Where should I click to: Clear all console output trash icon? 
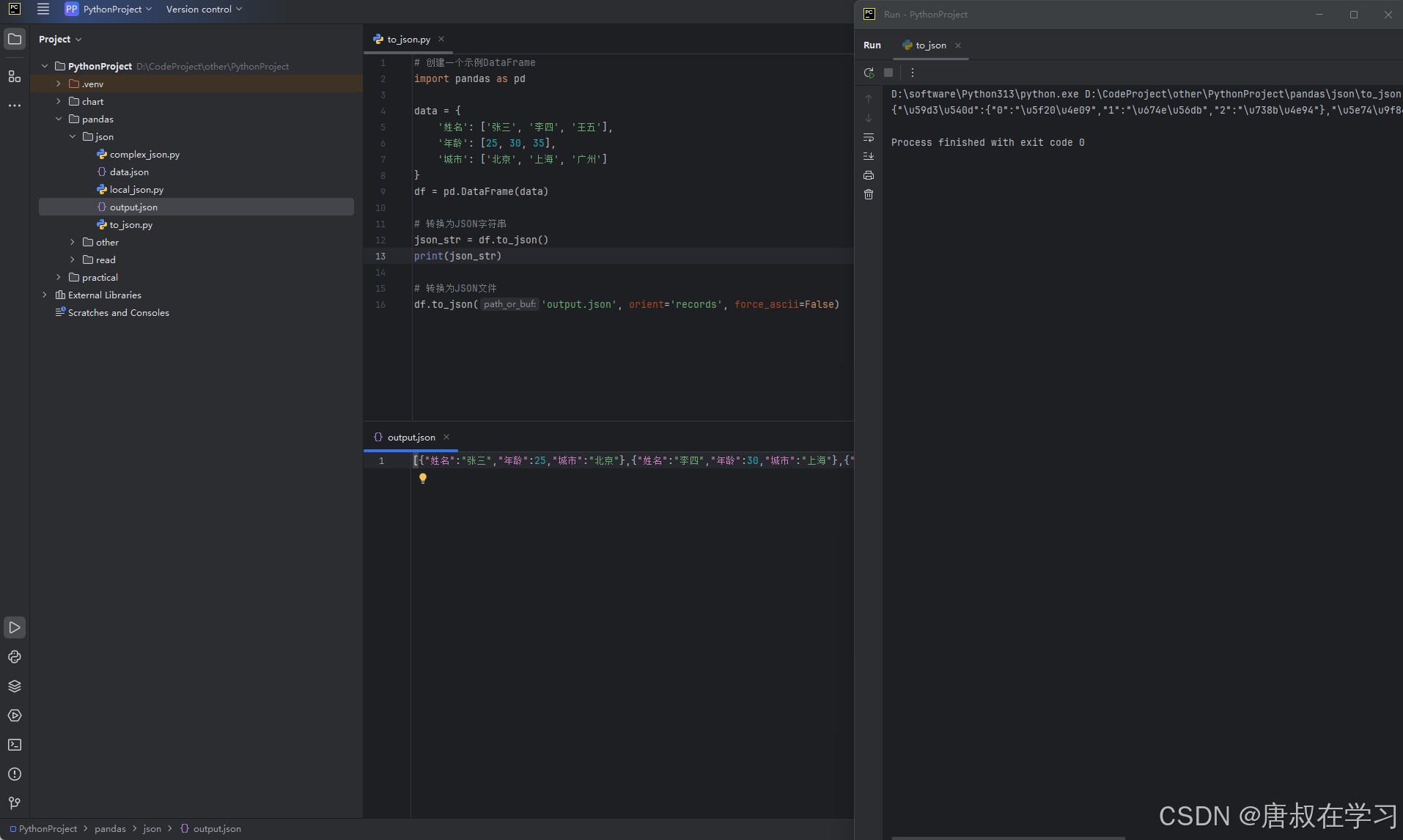869,194
